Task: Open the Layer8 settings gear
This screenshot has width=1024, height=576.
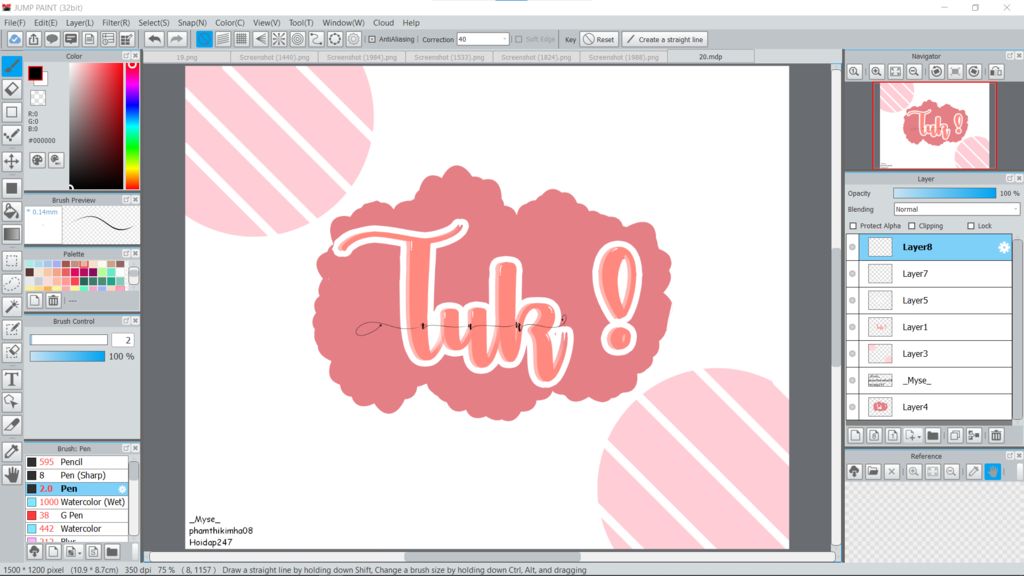Action: [x=1004, y=247]
